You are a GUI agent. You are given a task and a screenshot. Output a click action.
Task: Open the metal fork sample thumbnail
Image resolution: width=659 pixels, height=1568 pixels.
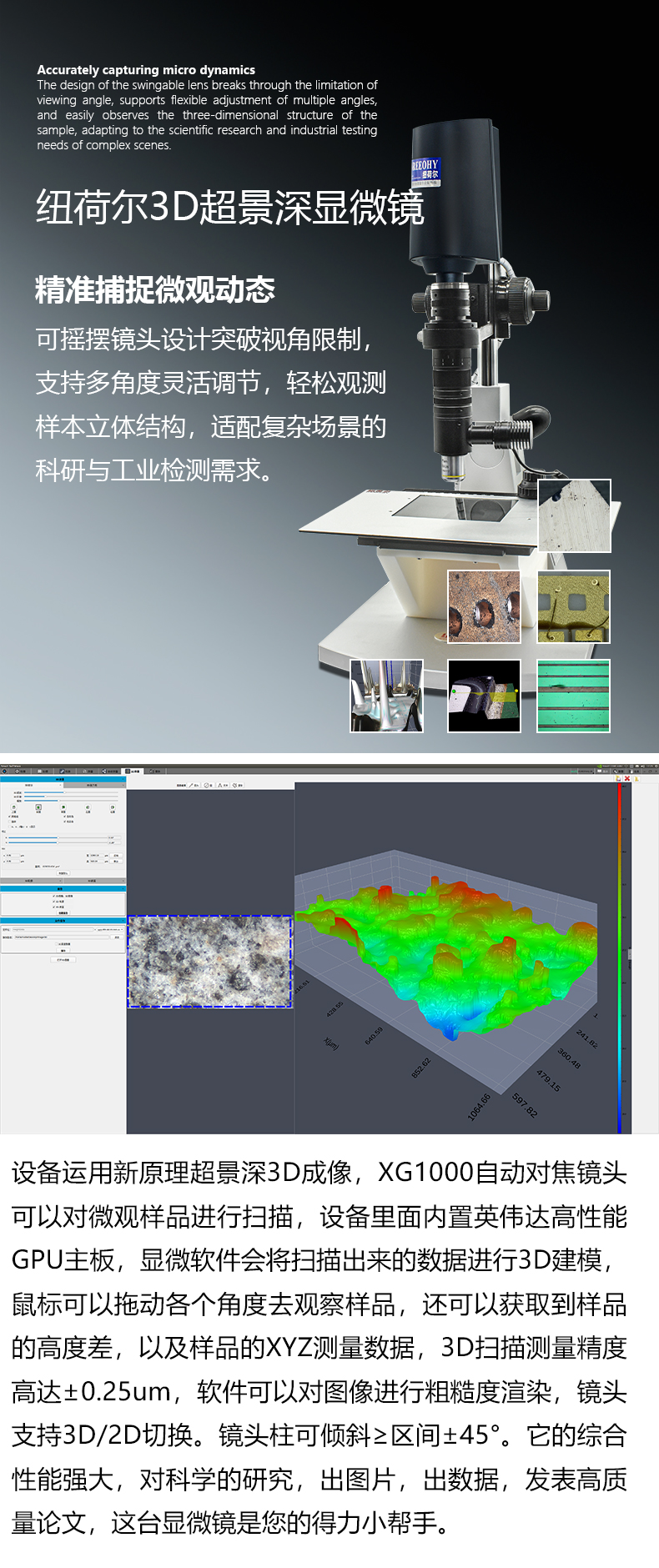pos(386,696)
